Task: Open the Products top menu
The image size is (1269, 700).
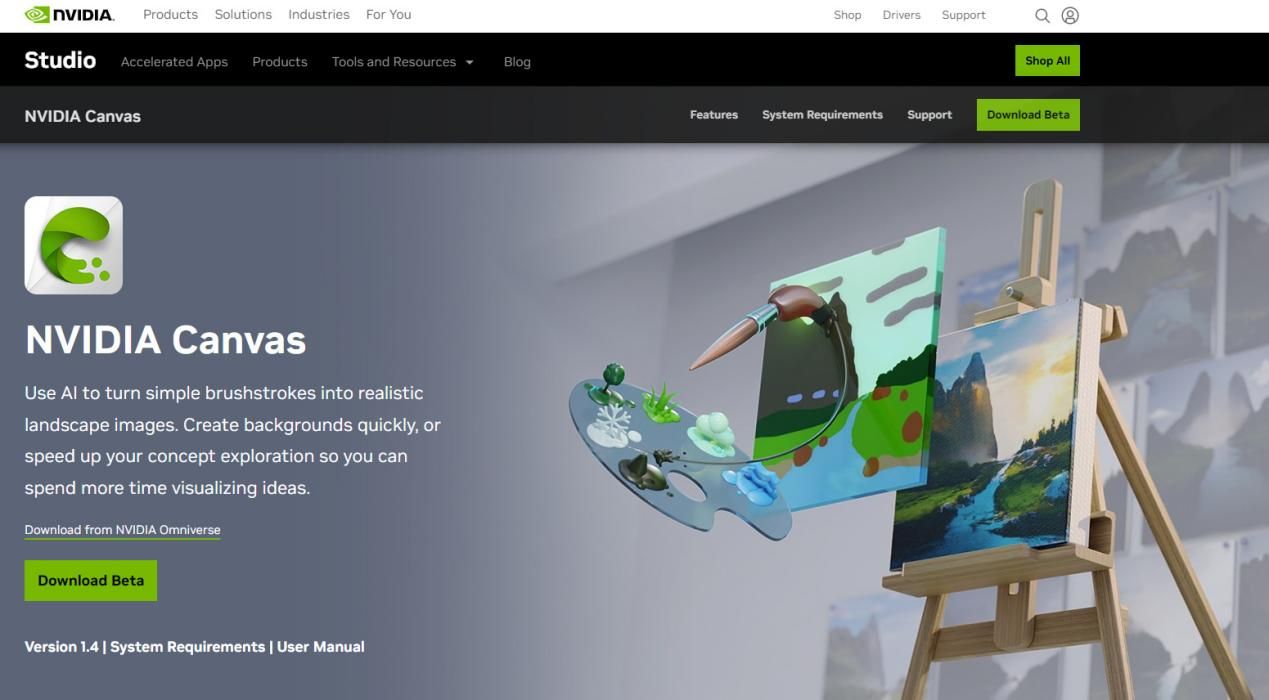Action: click(170, 15)
